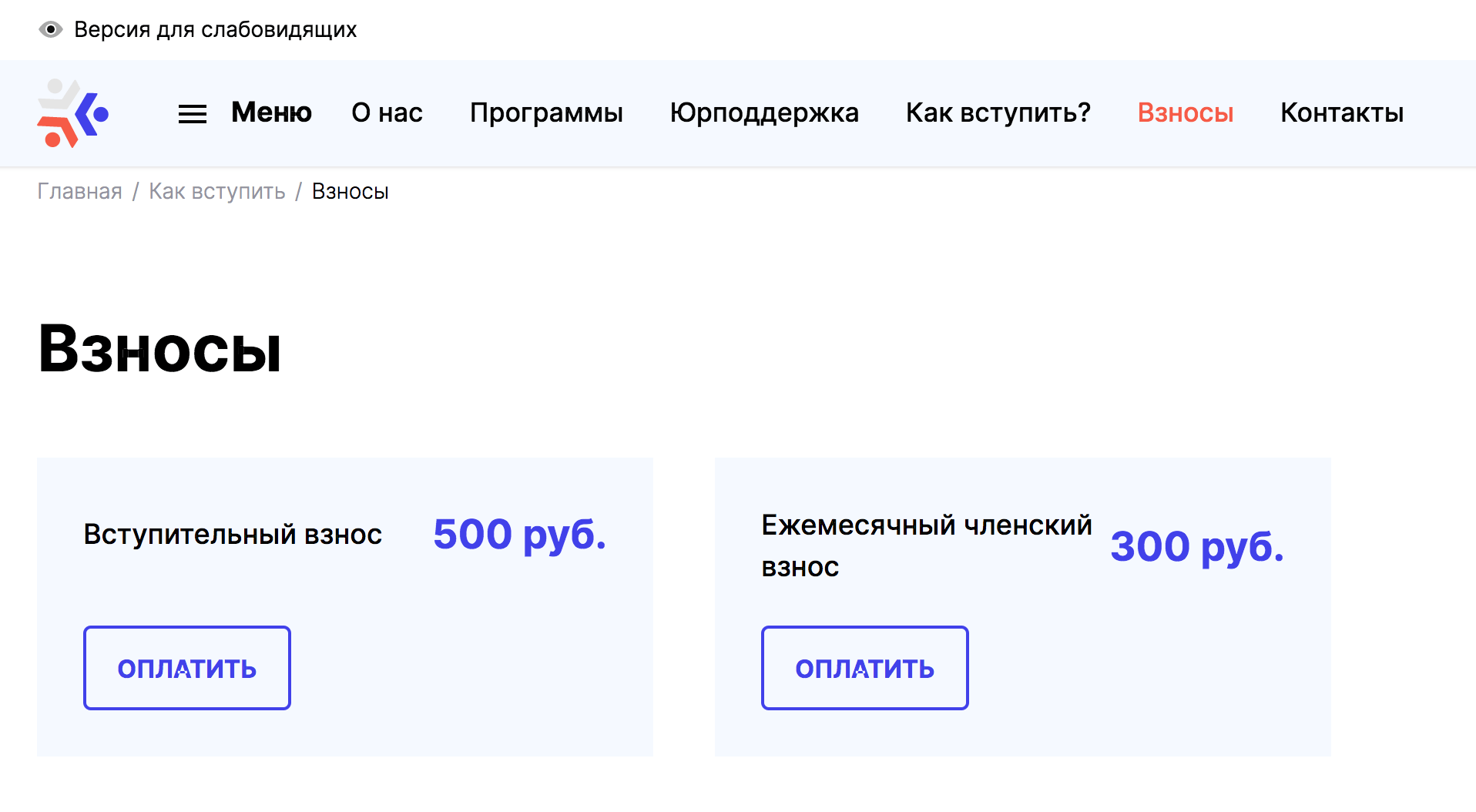Open the О нас page

pyautogui.click(x=387, y=112)
